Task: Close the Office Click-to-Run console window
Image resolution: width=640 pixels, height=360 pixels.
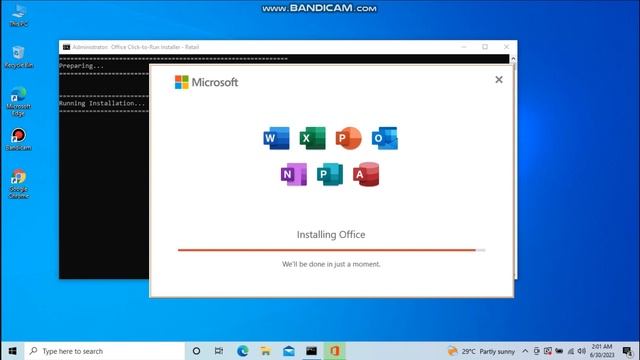Action: 506,47
